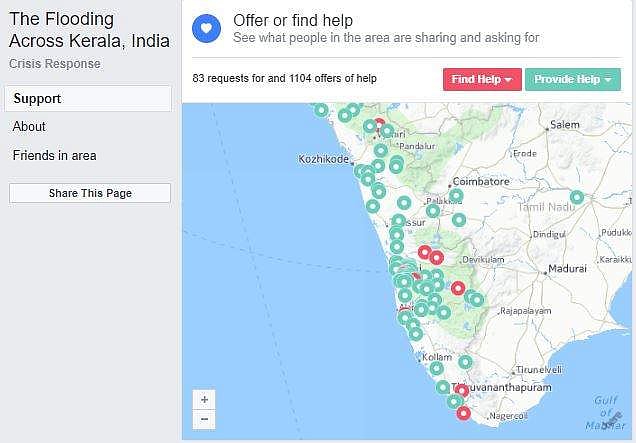Click the Salem city label on the map
The height and width of the screenshot is (443, 636).
pos(565,125)
